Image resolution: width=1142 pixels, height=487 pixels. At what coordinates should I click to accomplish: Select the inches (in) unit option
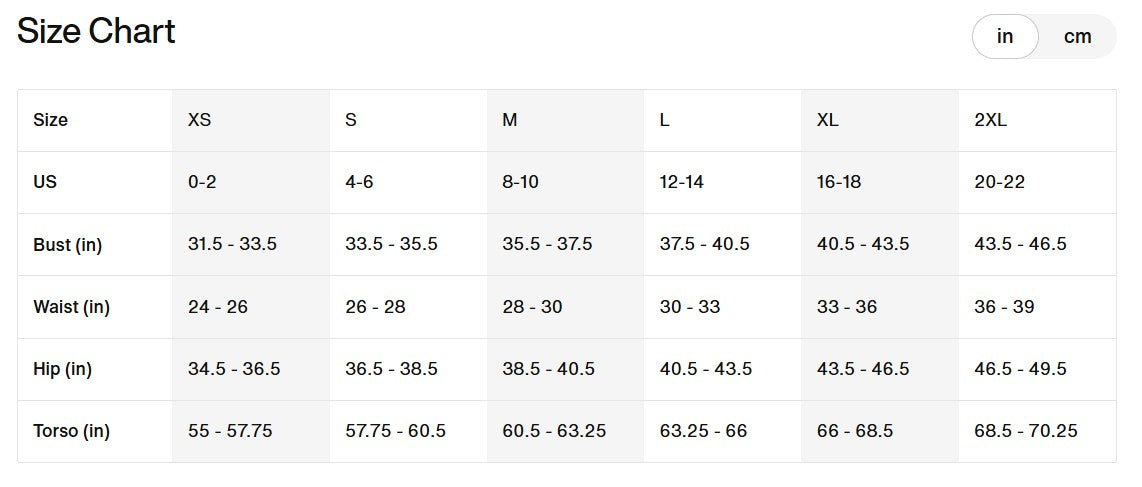1005,37
